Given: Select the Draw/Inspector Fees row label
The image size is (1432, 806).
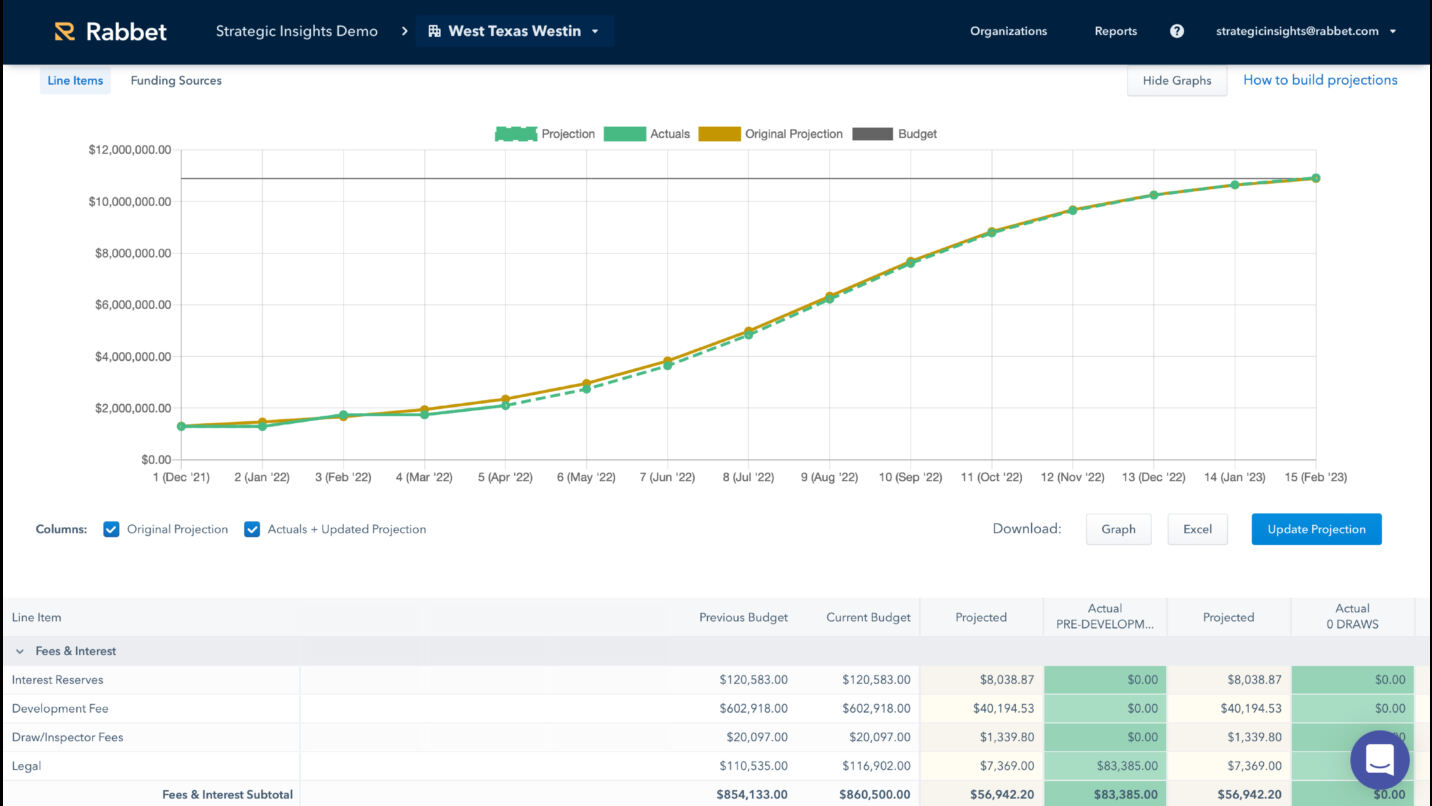Looking at the screenshot, I should [x=66, y=737].
